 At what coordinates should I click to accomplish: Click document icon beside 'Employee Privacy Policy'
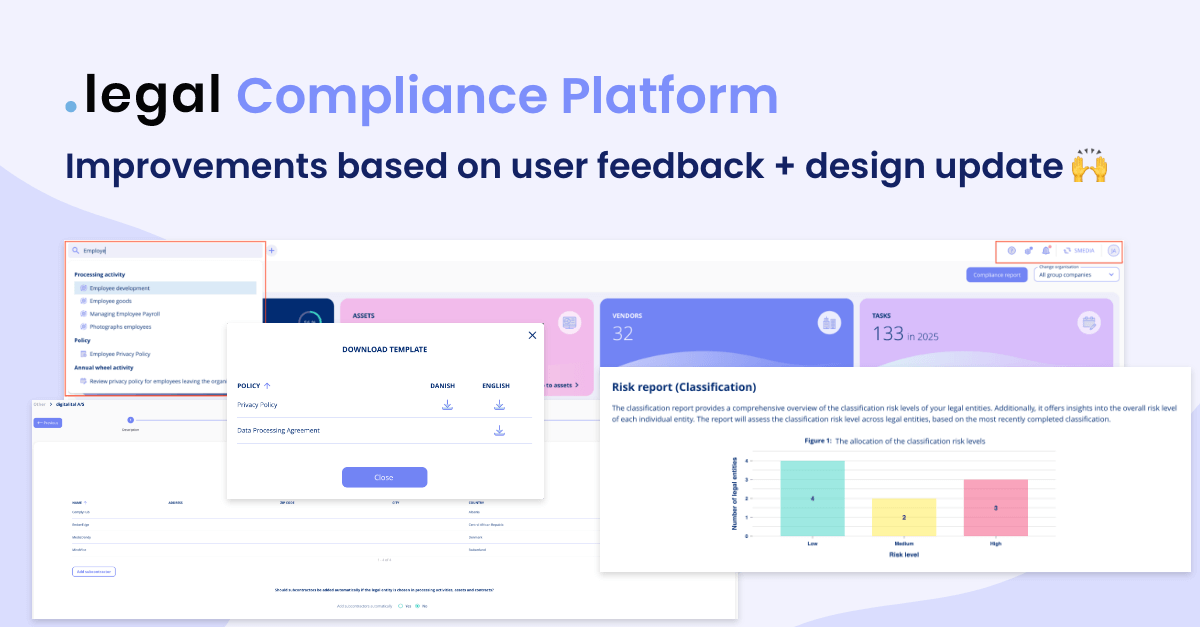(x=83, y=354)
